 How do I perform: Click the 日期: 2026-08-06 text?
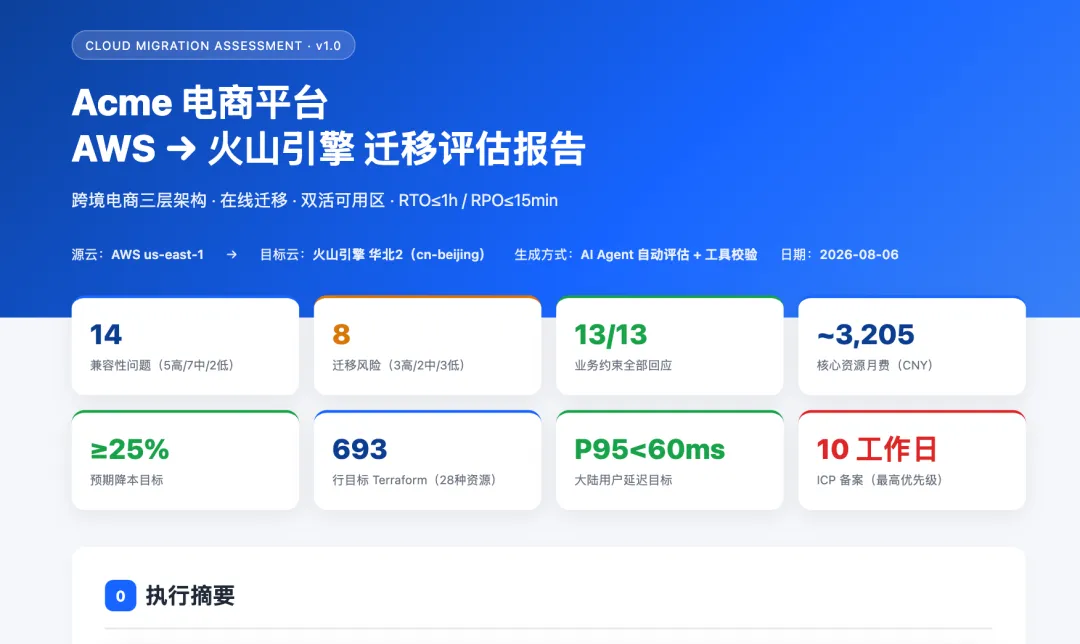[x=839, y=255]
